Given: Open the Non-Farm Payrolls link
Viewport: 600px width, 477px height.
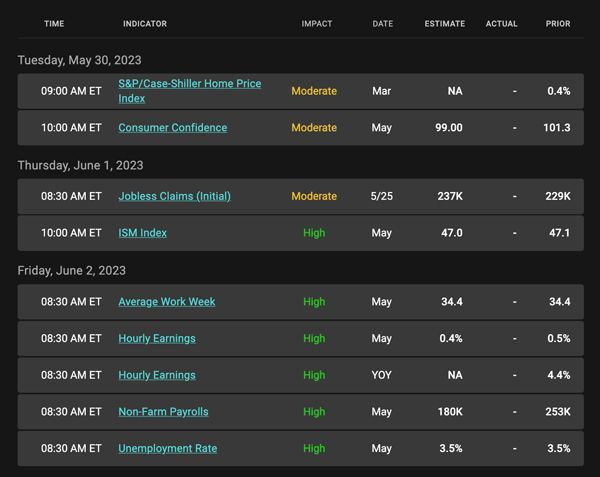Looking at the screenshot, I should 163,412.
